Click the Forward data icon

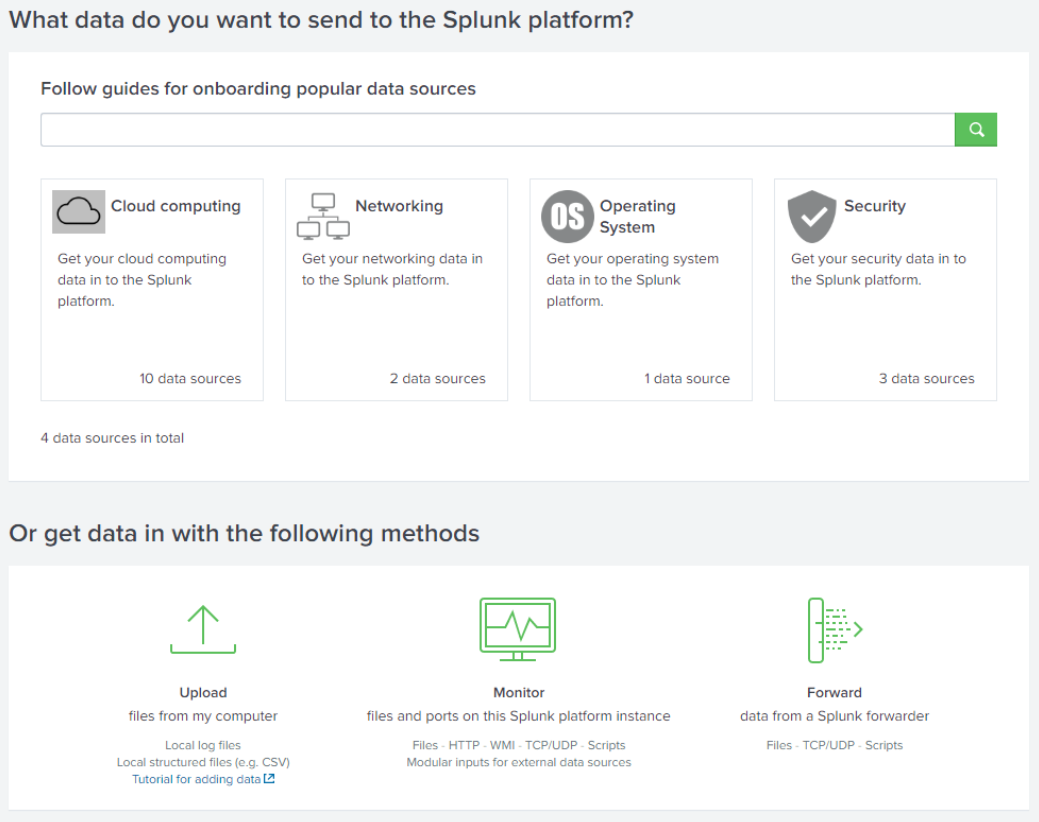click(x=834, y=630)
